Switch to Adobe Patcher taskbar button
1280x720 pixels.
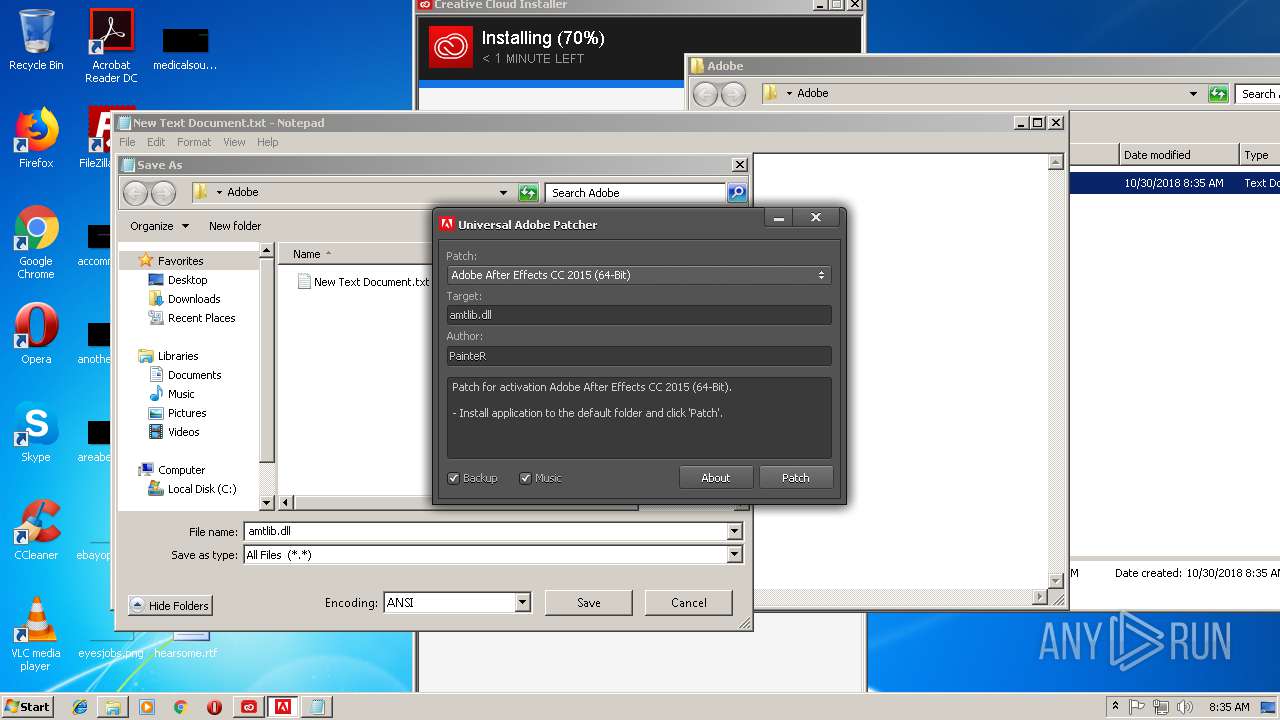click(x=283, y=707)
